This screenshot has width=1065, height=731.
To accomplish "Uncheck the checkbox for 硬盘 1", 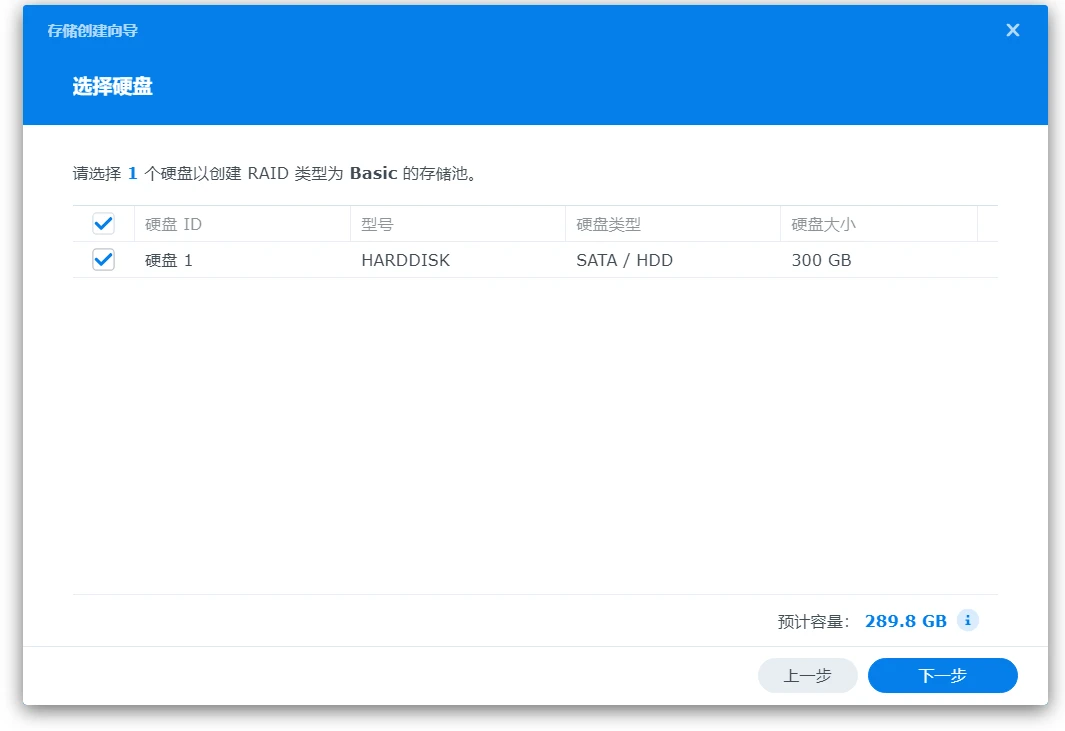I will pos(103,260).
